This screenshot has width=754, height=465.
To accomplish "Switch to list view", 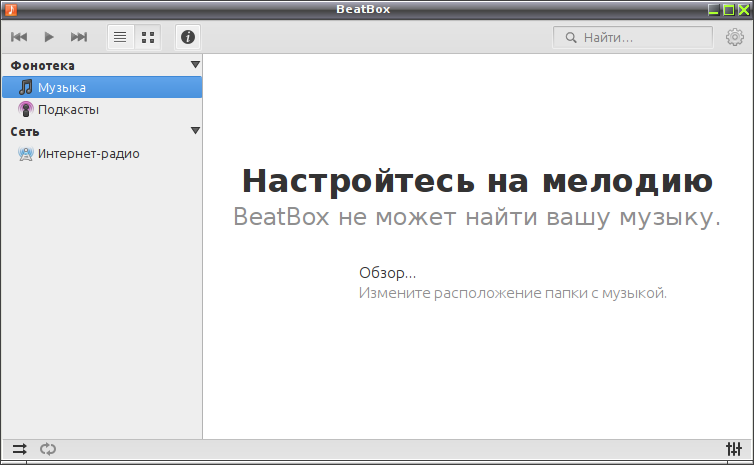I will (120, 37).
